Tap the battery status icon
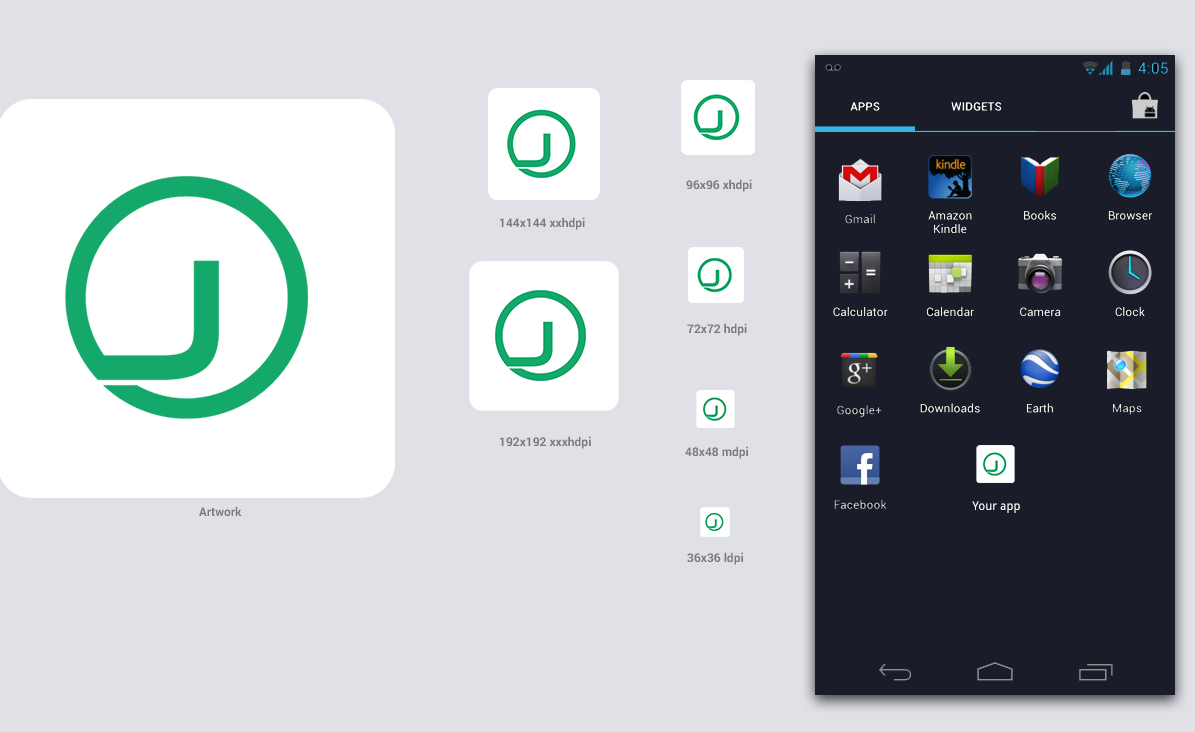Image resolution: width=1195 pixels, height=732 pixels. point(1125,68)
